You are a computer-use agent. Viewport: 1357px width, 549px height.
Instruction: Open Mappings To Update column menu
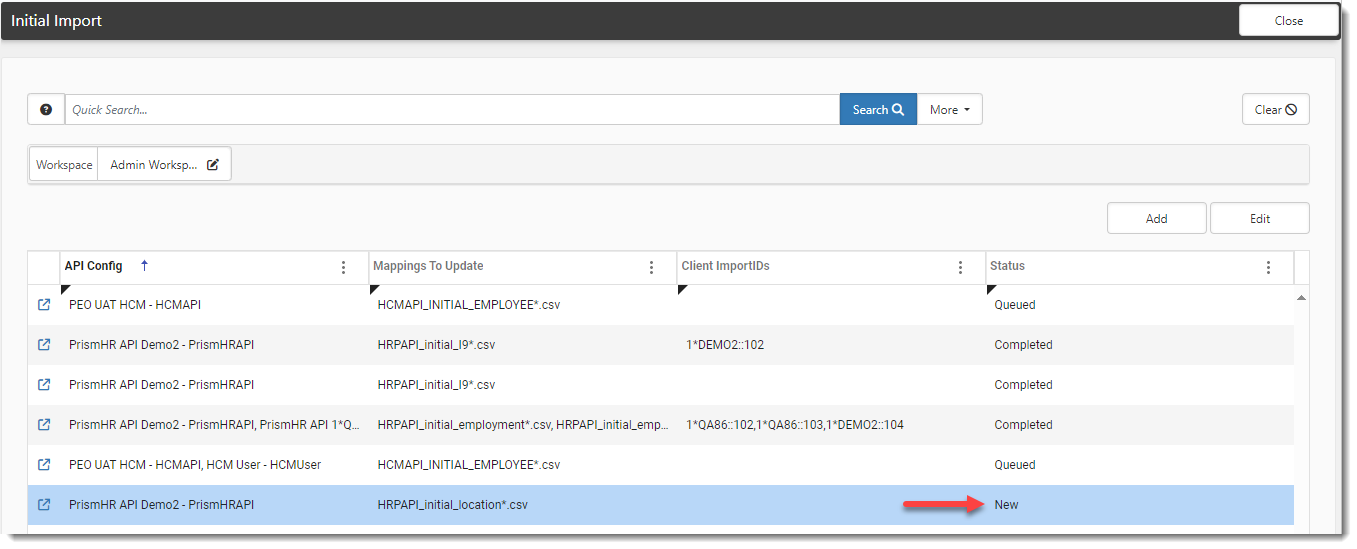652,267
